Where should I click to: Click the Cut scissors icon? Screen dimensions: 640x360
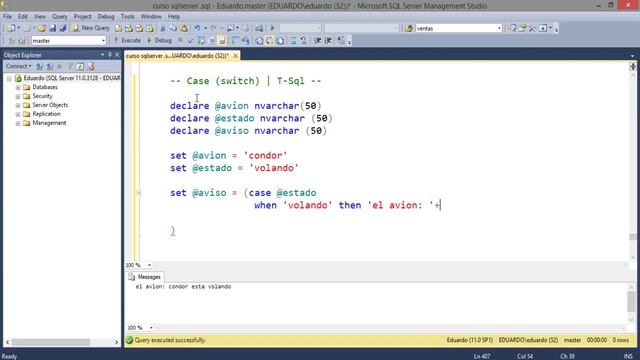162,28
